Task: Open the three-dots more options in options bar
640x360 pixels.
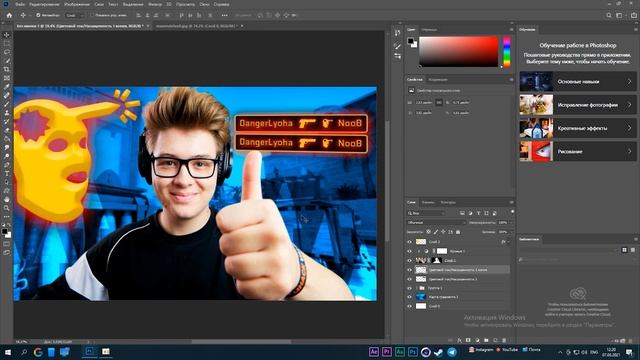Action: pyautogui.click(x=224, y=15)
